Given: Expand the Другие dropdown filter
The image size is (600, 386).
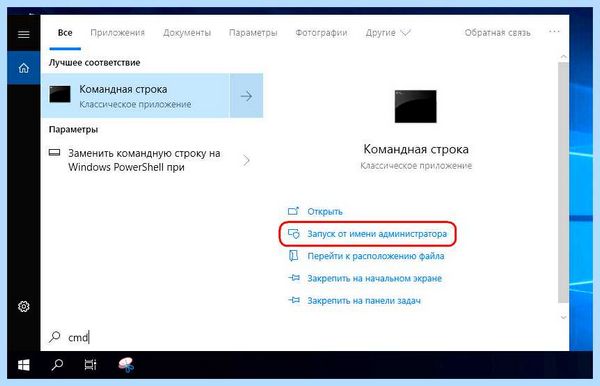Looking at the screenshot, I should pos(388,33).
